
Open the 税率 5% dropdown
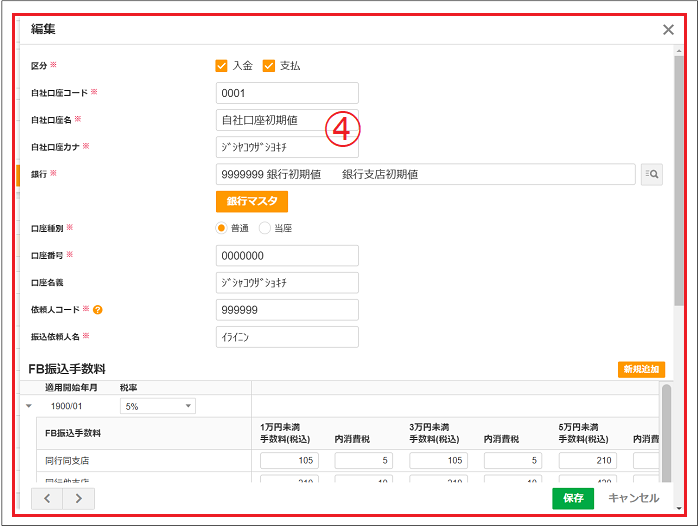pos(157,406)
